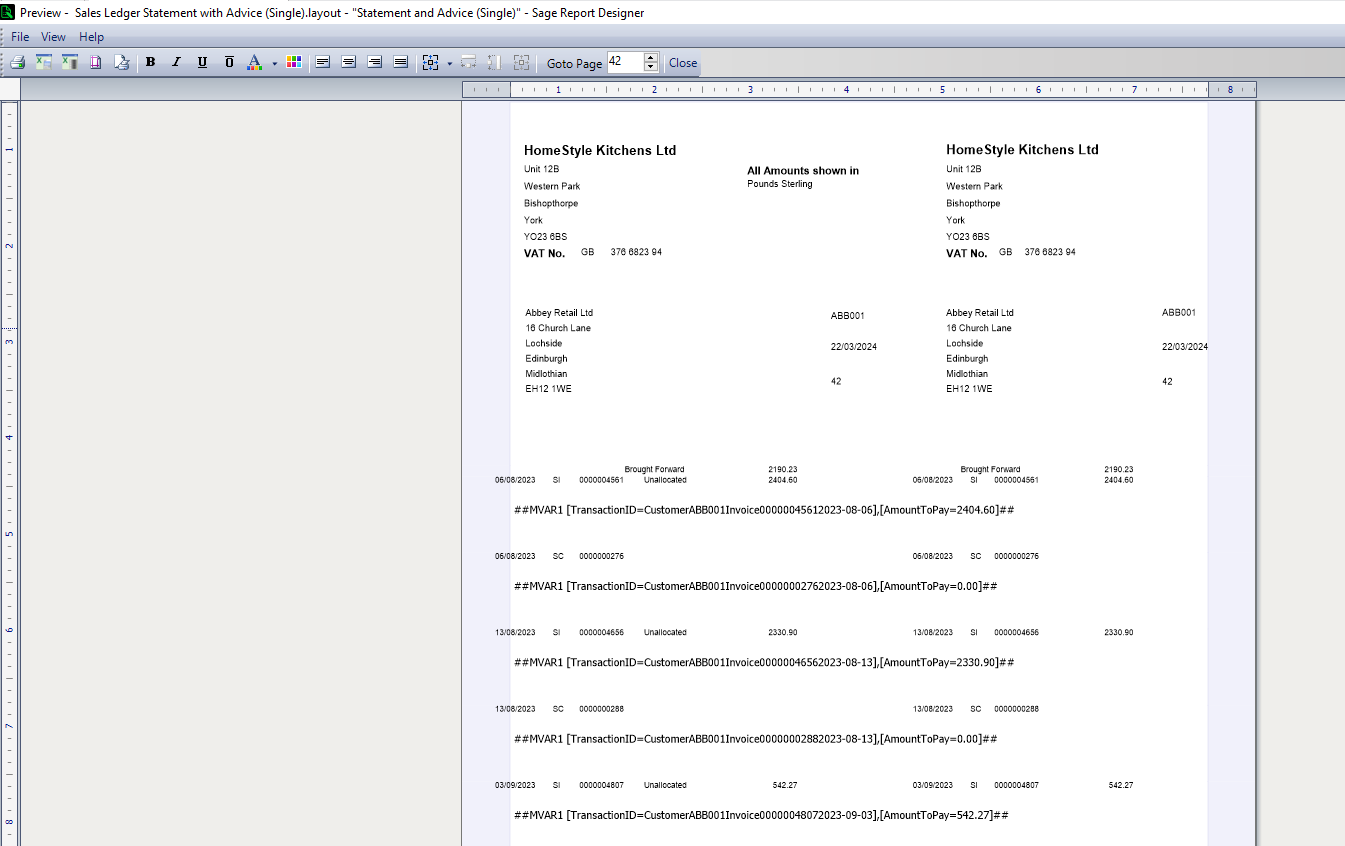The height and width of the screenshot is (846, 1345).
Task: Click 'All Amounts shown in' text
Action: click(x=803, y=171)
